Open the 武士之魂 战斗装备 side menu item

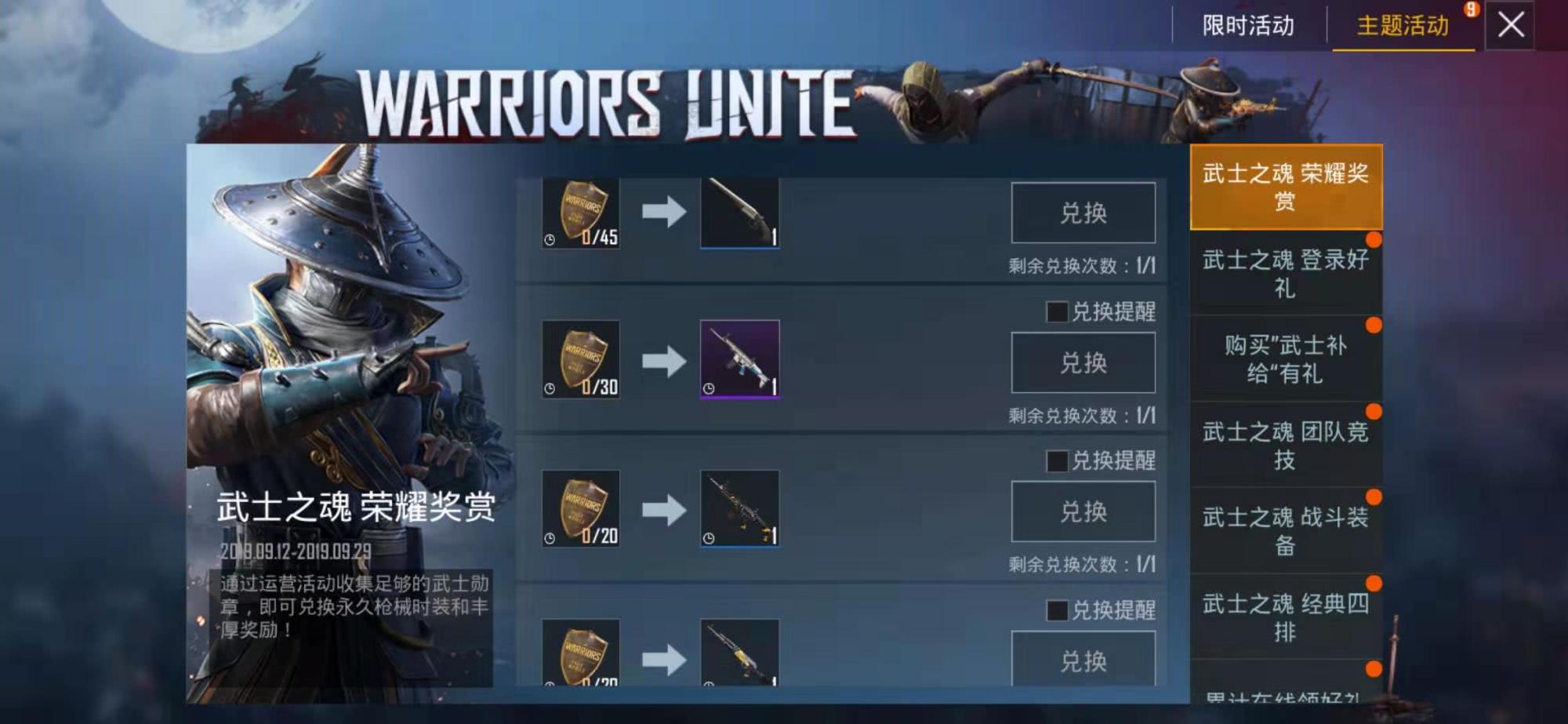[1286, 531]
